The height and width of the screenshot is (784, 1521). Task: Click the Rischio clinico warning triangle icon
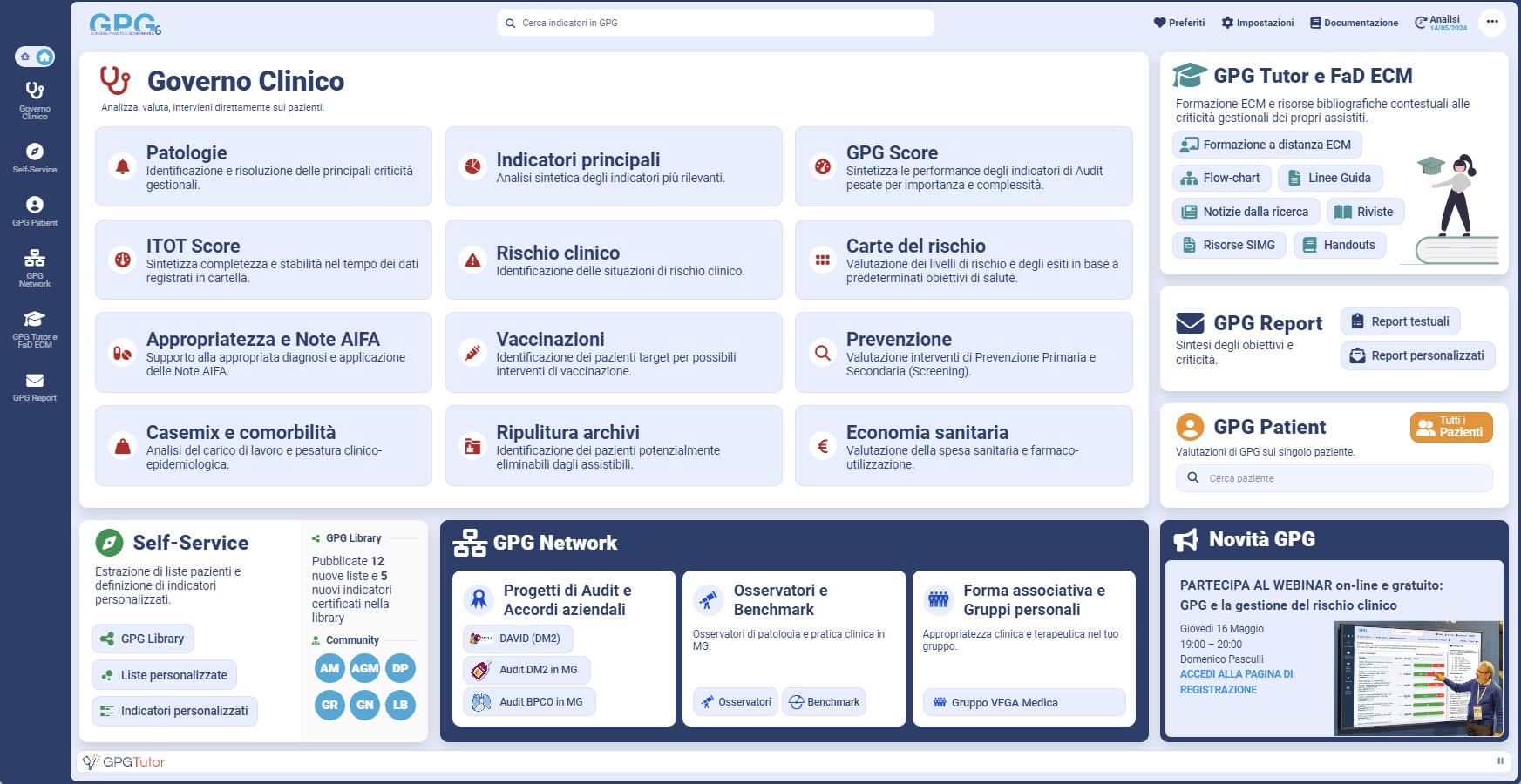tap(472, 260)
